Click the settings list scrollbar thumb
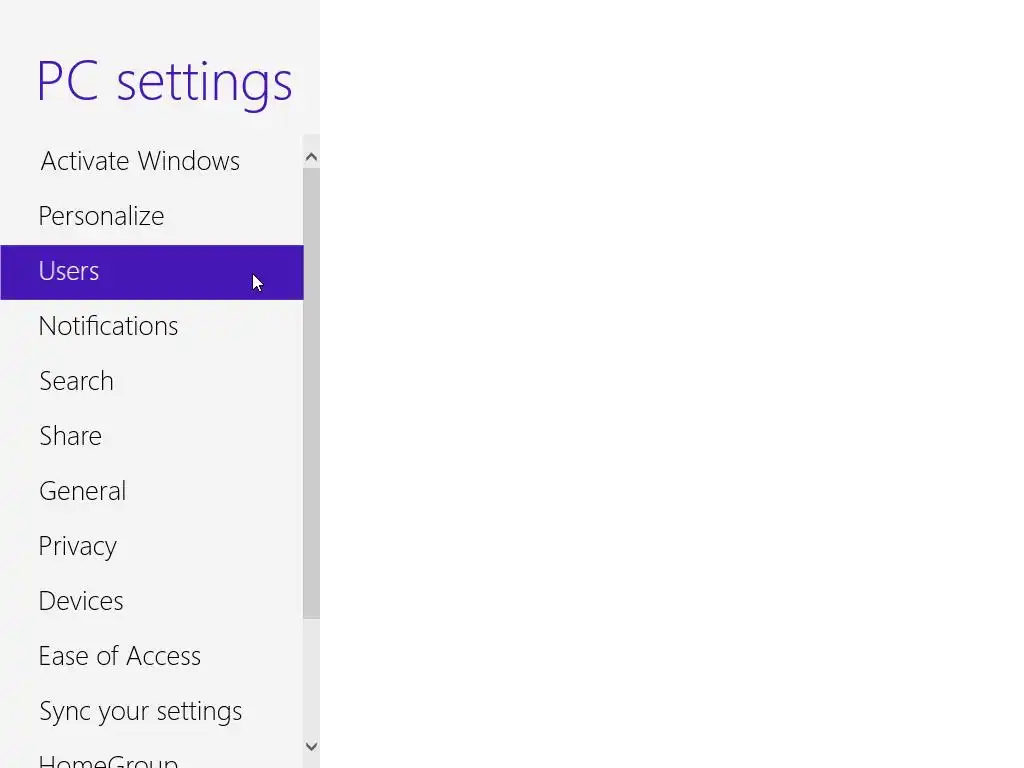The width and height of the screenshot is (1024, 768). 312,393
